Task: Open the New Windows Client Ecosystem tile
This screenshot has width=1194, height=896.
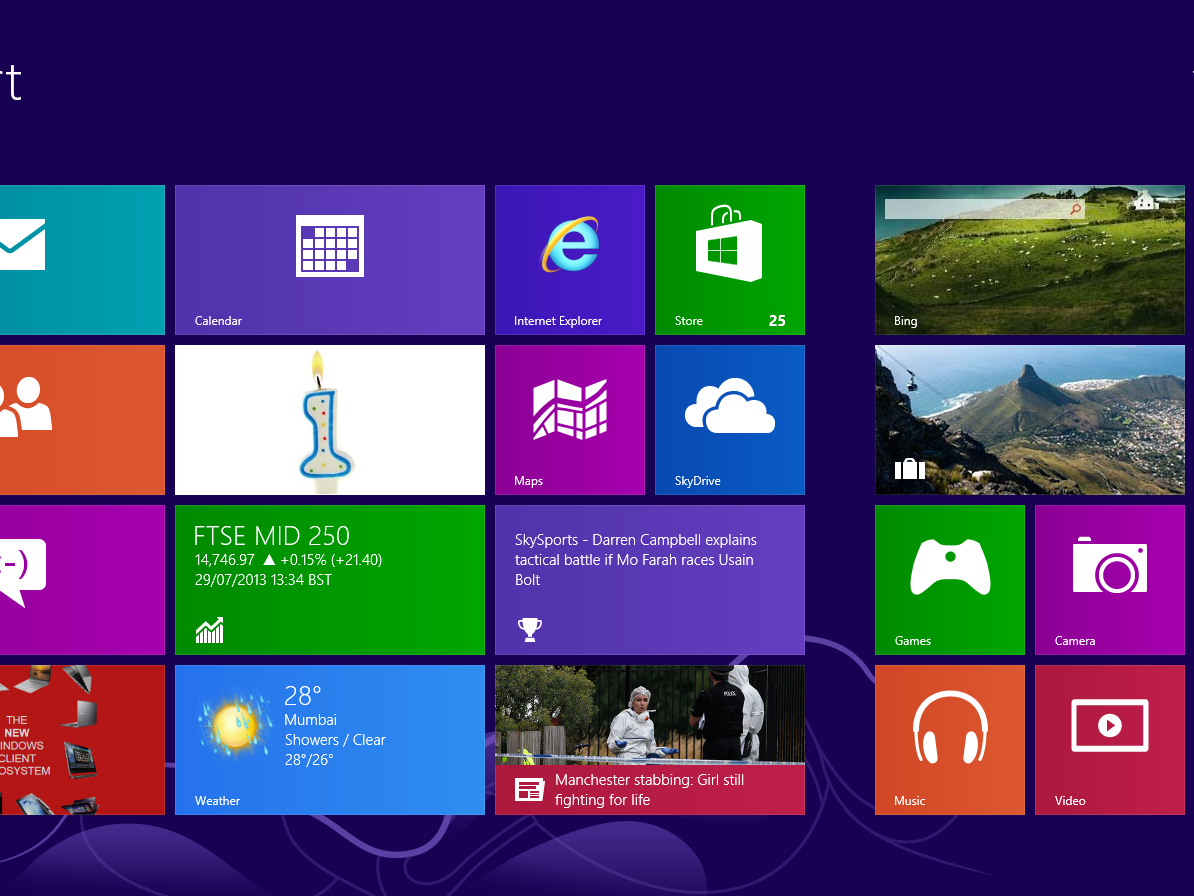Action: pos(82,739)
